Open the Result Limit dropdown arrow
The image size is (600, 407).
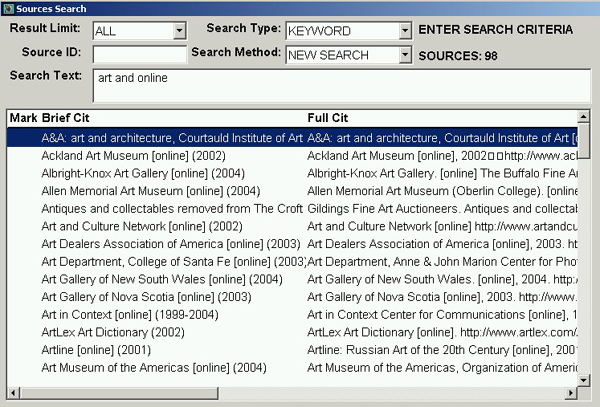point(179,31)
